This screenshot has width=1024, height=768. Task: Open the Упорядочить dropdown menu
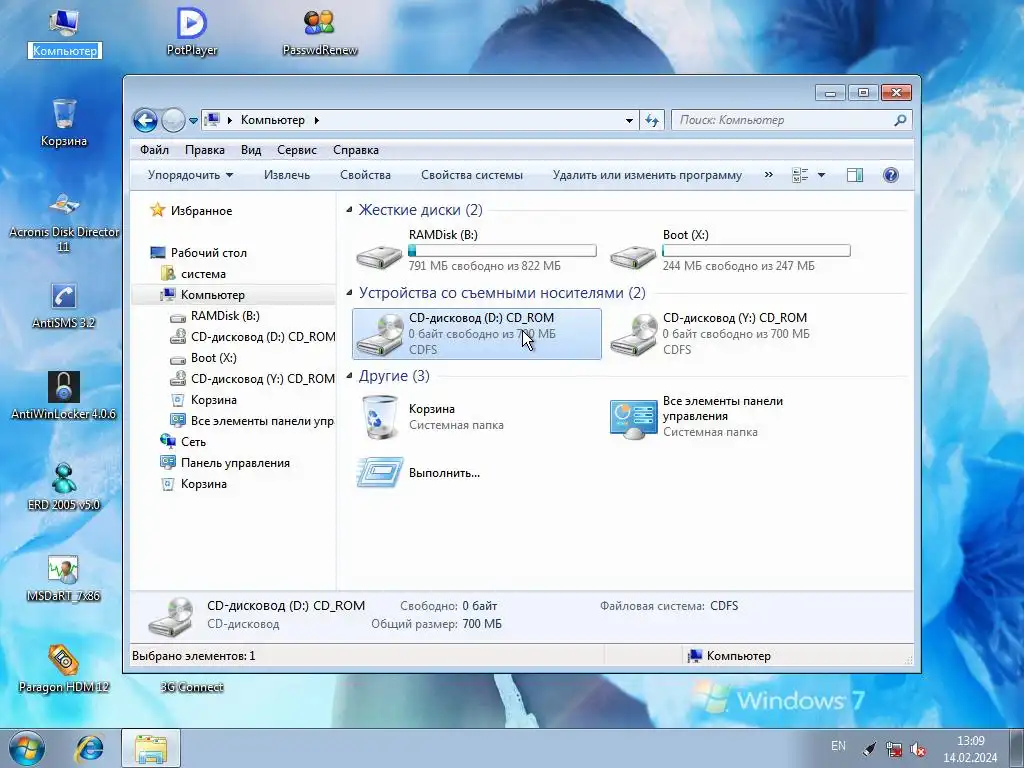coord(190,175)
